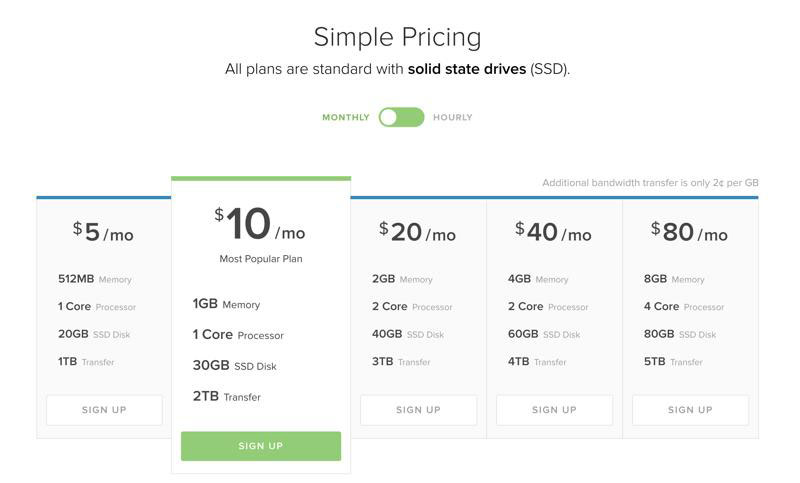Select the 512MB Memory spec line
Viewport: 800px width, 483px height.
pos(95,279)
